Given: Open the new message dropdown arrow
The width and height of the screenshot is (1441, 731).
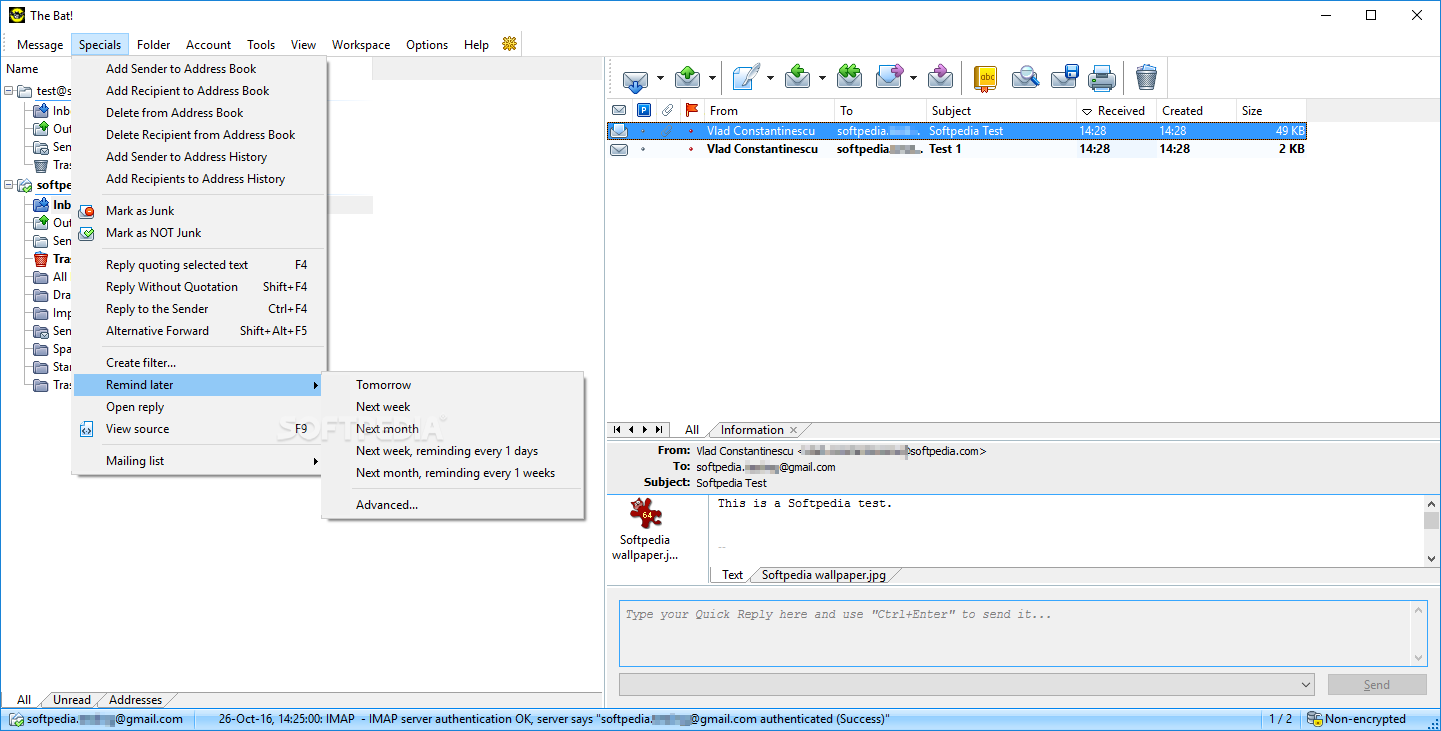Looking at the screenshot, I should coord(770,78).
